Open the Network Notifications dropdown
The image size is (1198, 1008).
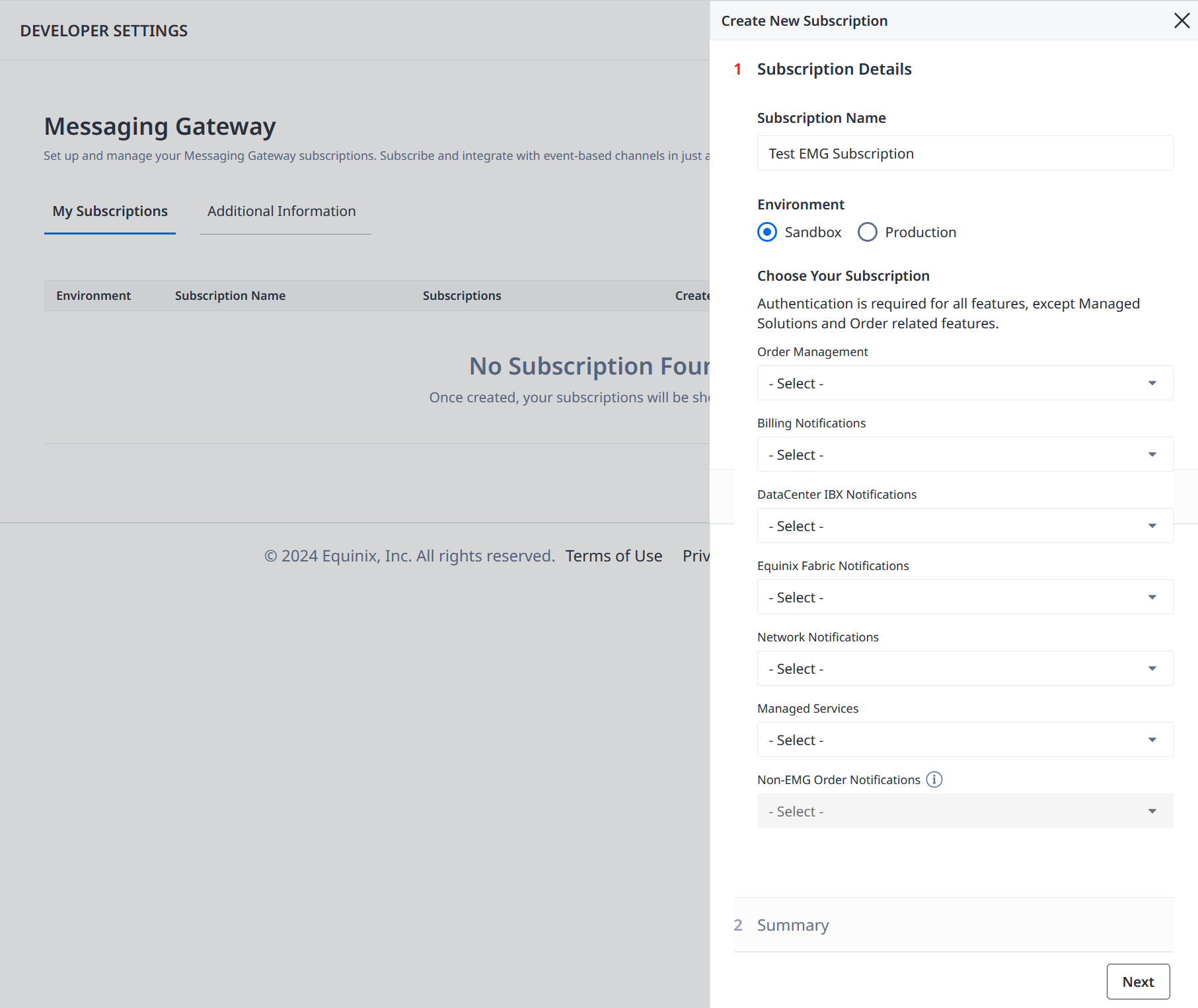(965, 668)
